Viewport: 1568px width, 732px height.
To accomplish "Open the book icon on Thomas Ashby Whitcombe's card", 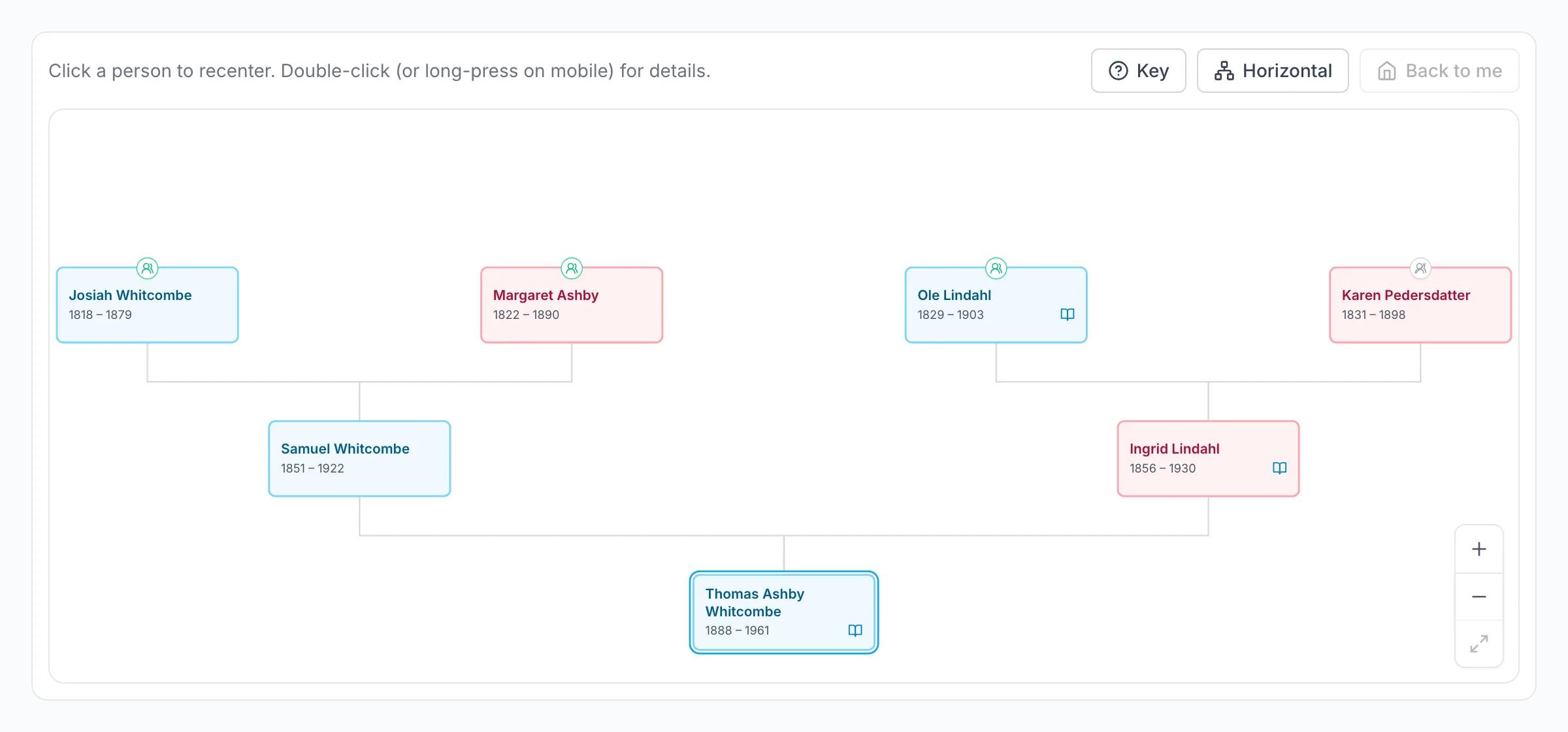I will (855, 630).
